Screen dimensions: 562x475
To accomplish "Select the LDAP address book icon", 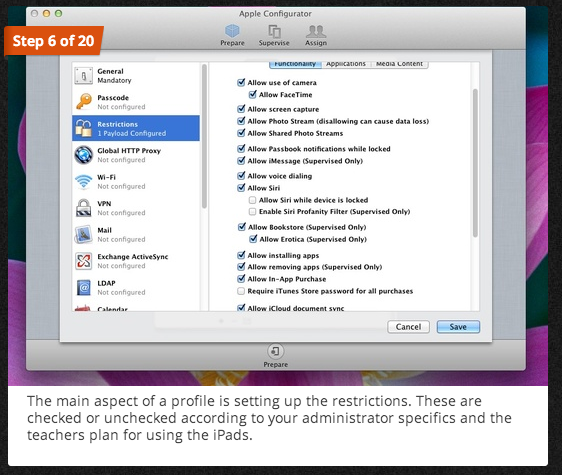I will pos(84,288).
